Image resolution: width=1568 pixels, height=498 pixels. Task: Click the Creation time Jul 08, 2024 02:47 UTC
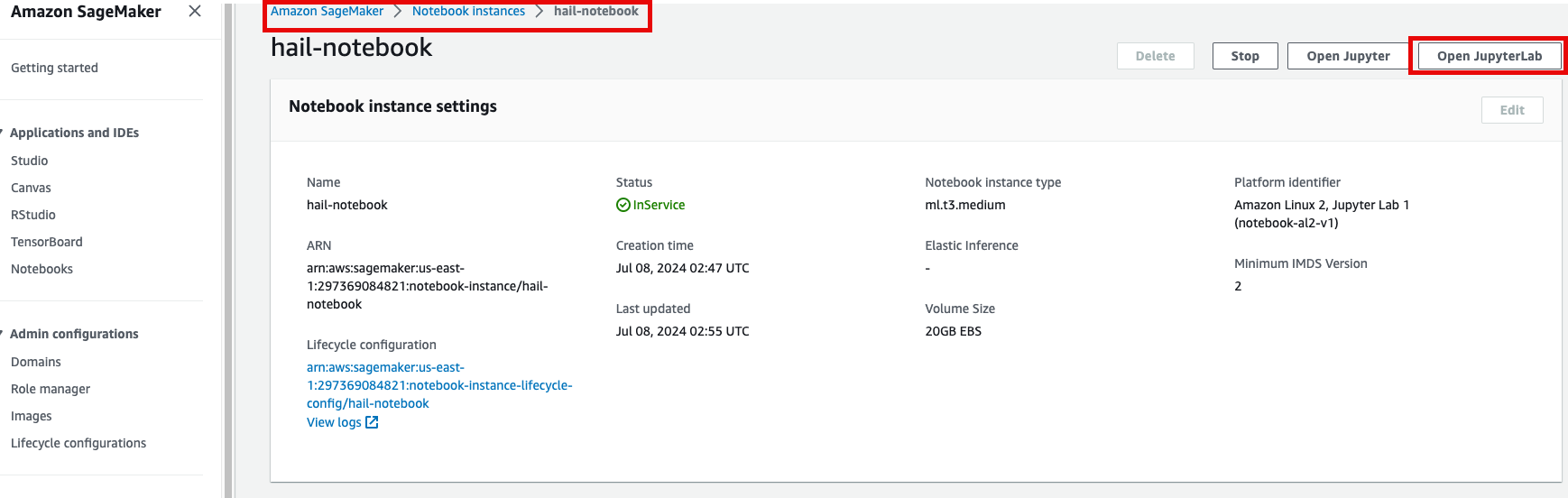click(x=682, y=268)
